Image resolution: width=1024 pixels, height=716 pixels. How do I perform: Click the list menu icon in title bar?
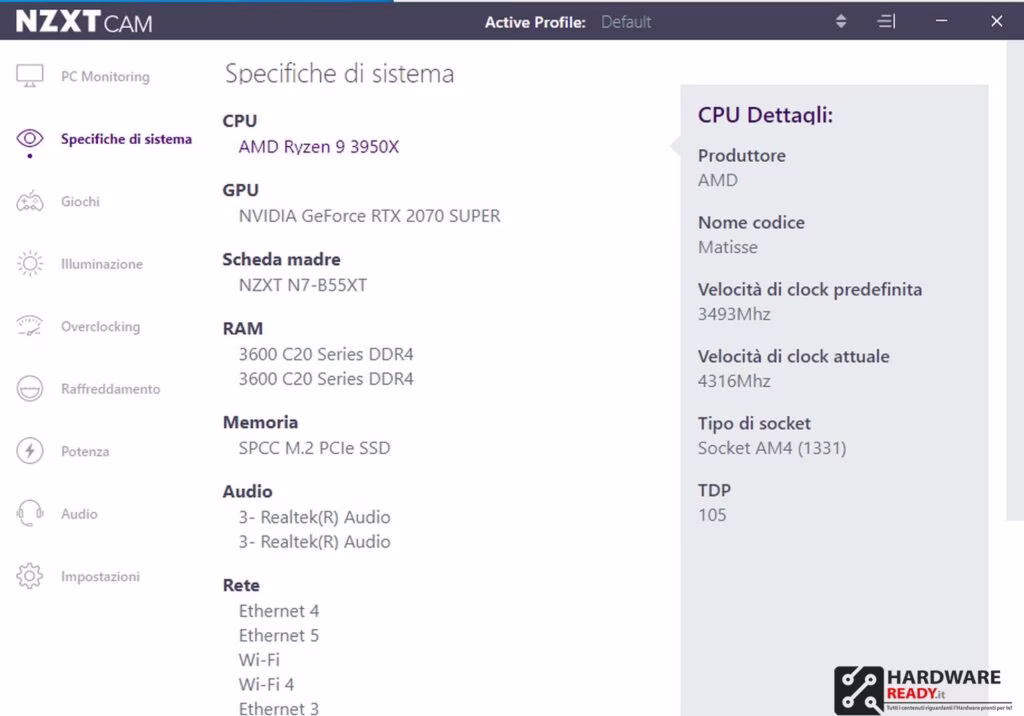coord(886,22)
